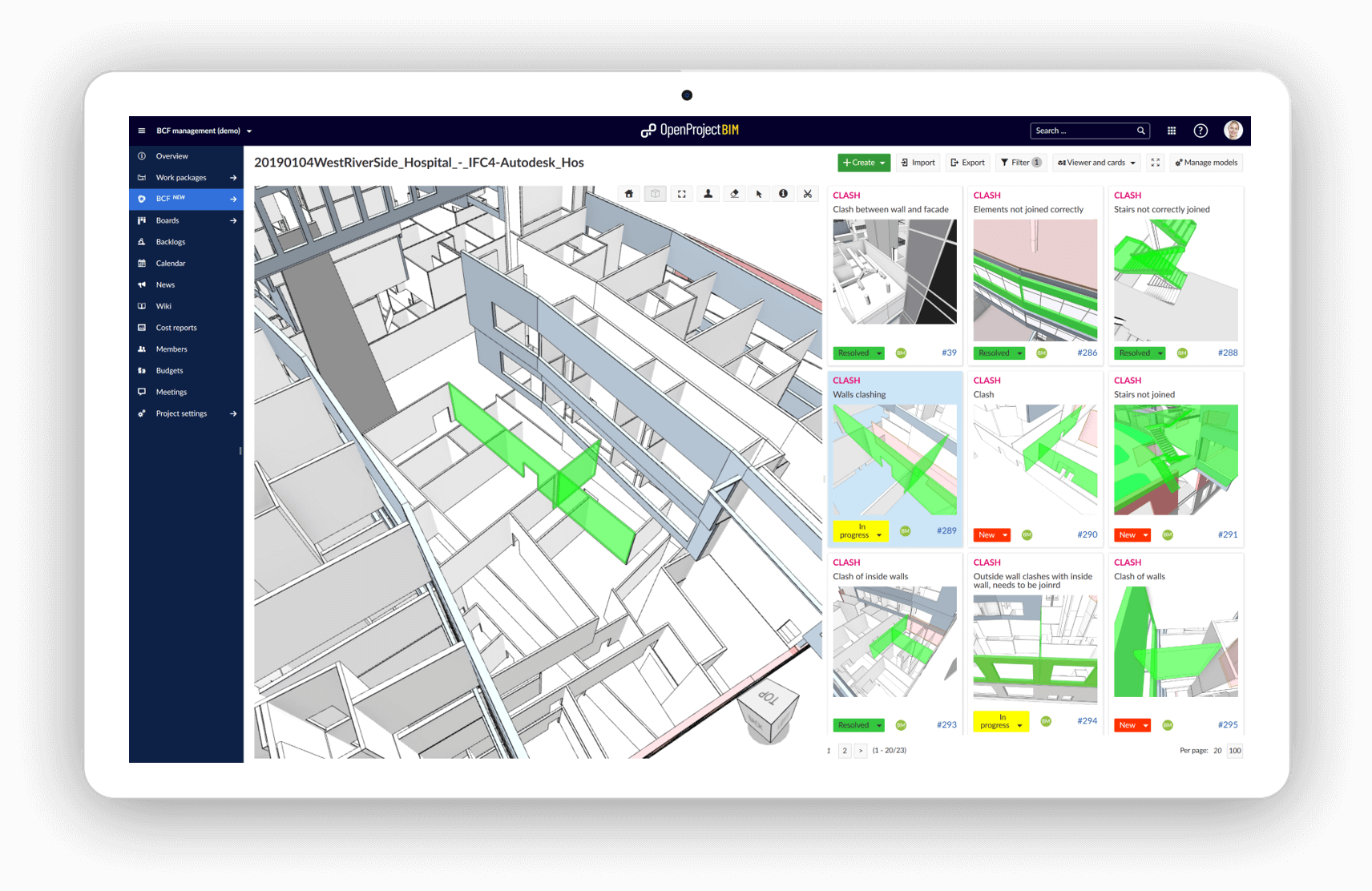1372x891 pixels.
Task: Toggle first-person mode icon in viewer toolbar
Action: coord(708,194)
